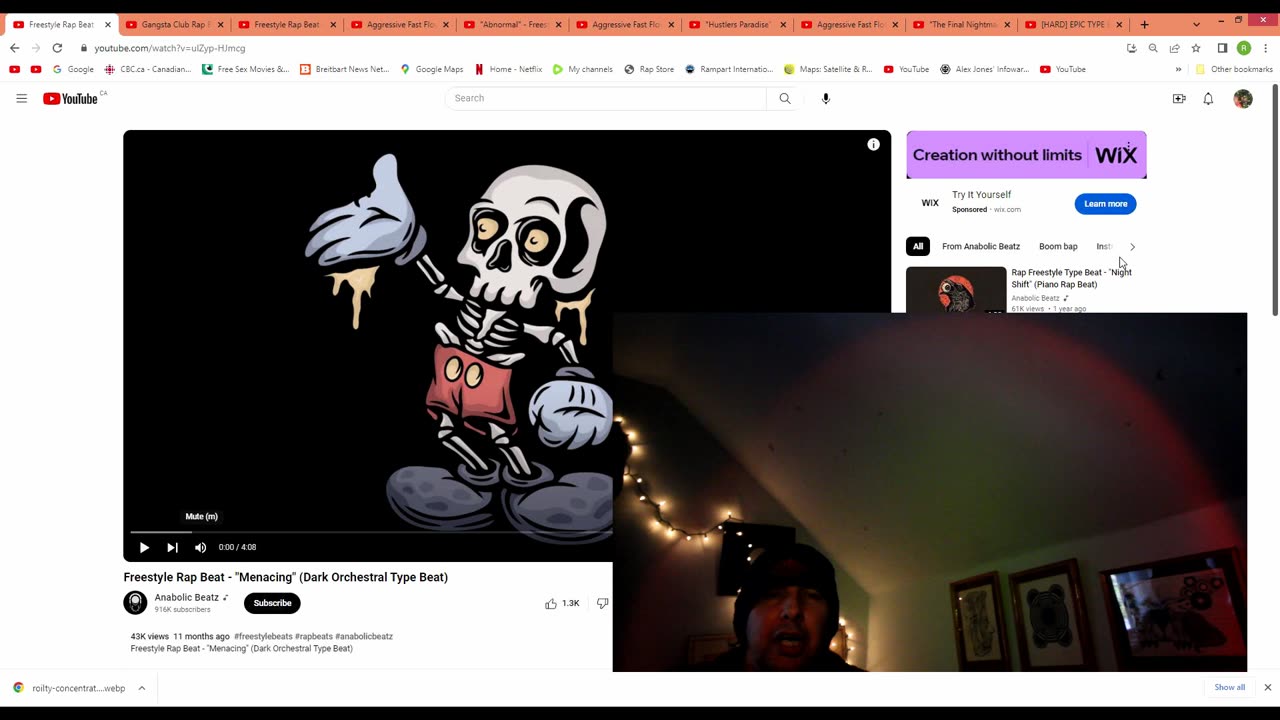Open the tab search dropdown chevron
Screen dimensions: 1280x720
[1196, 24]
